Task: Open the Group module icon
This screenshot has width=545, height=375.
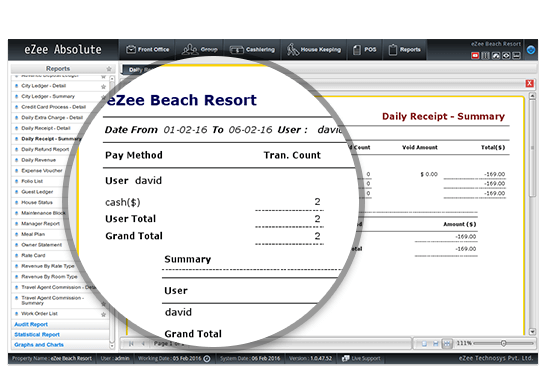Action: click(x=200, y=49)
